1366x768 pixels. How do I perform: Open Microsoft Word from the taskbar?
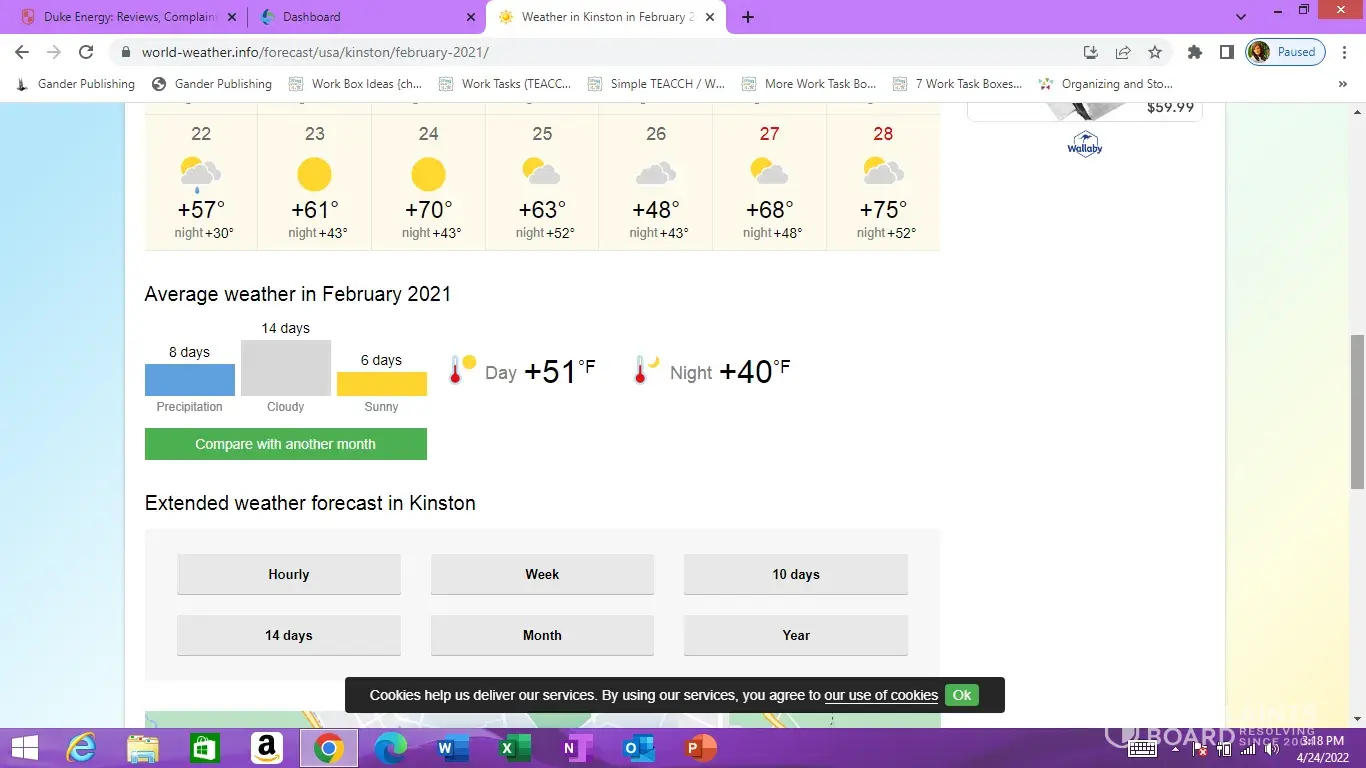click(452, 748)
